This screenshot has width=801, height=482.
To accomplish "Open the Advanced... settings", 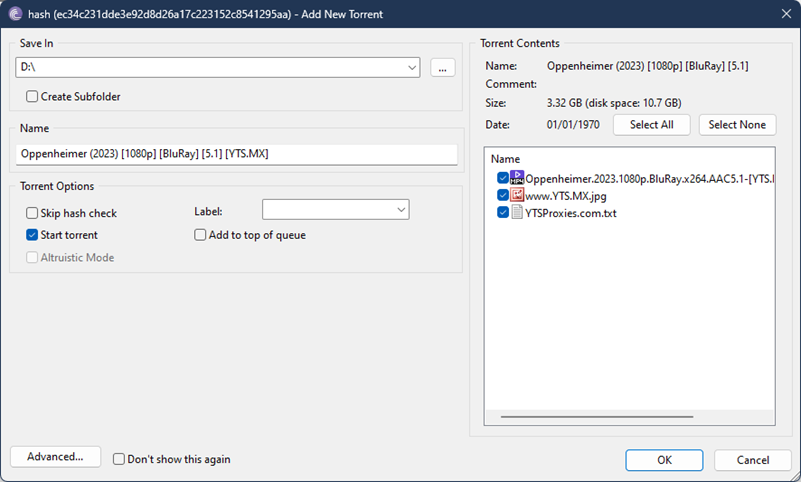I will click(55, 456).
